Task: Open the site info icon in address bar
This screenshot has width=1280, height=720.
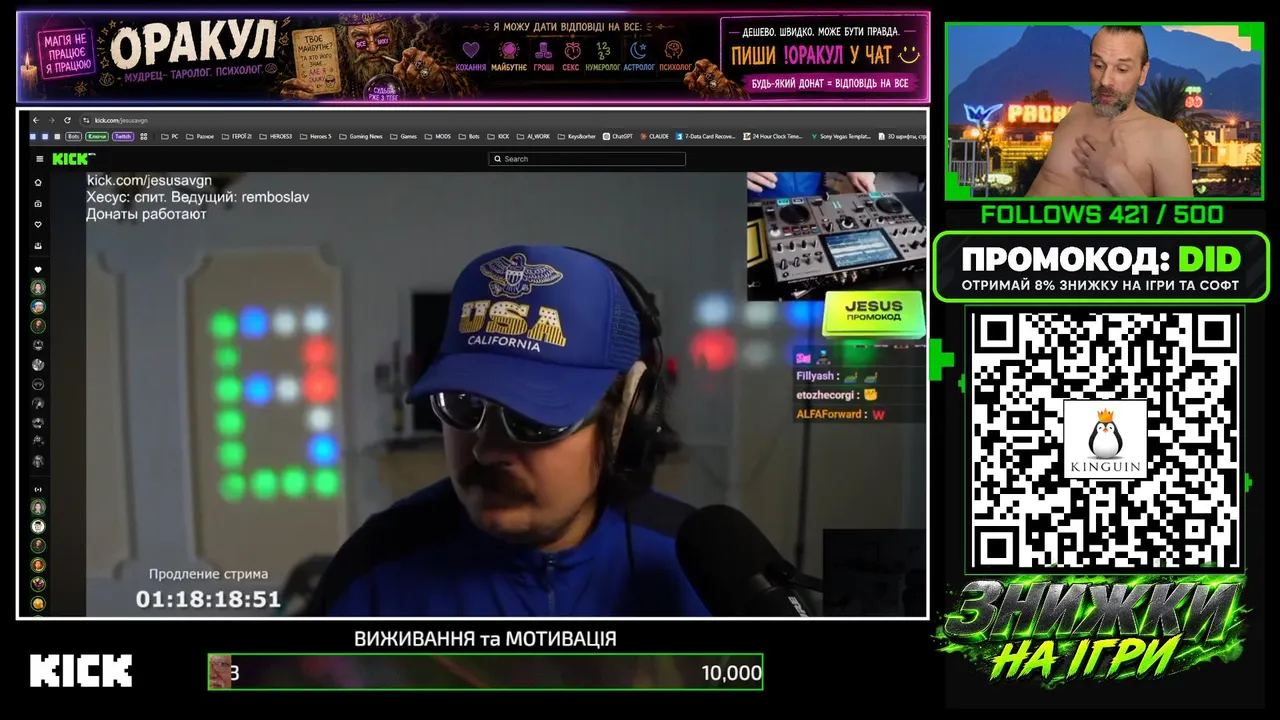Action: tap(86, 120)
